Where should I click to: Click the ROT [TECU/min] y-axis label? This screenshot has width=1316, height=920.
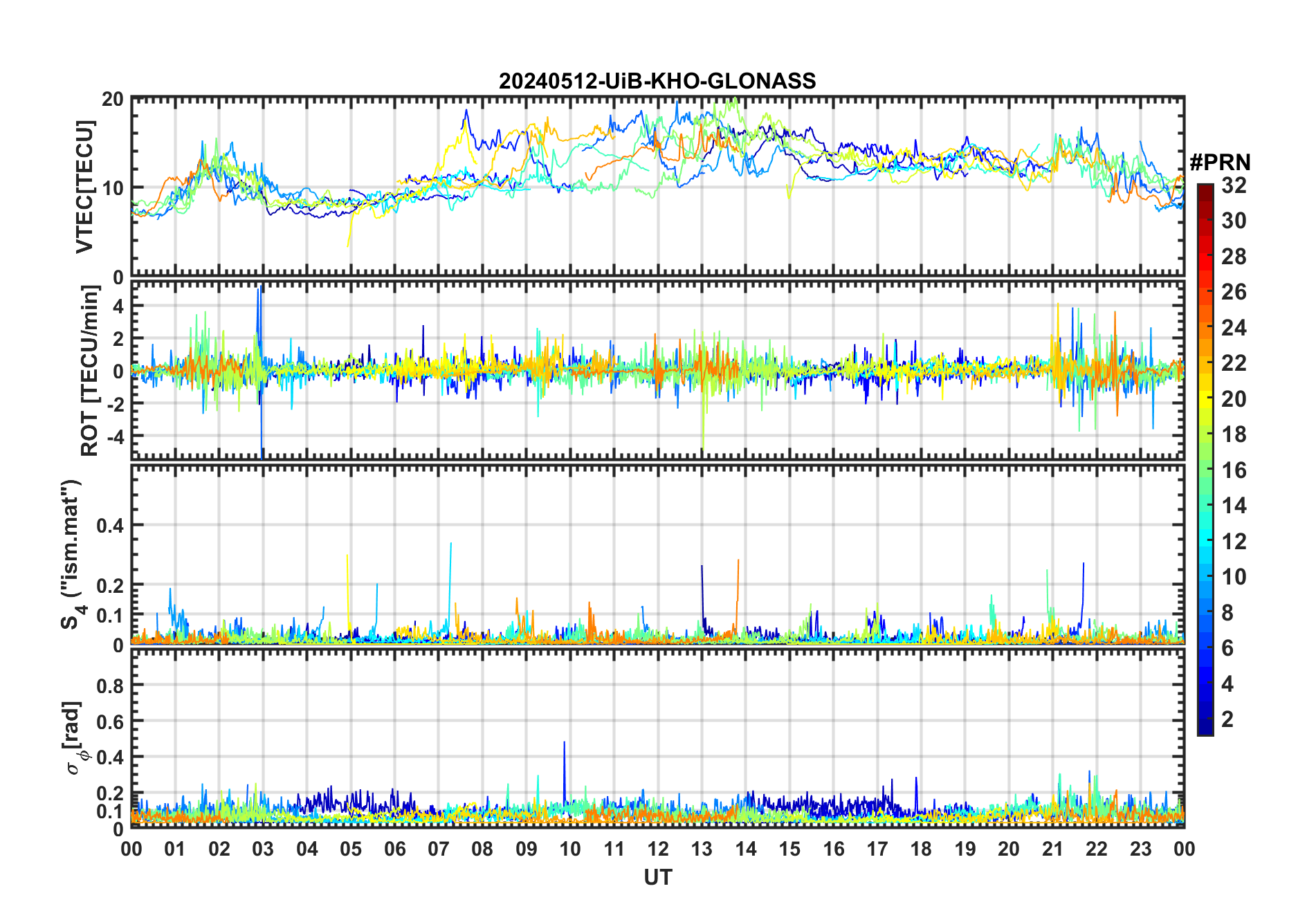[x=89, y=371]
